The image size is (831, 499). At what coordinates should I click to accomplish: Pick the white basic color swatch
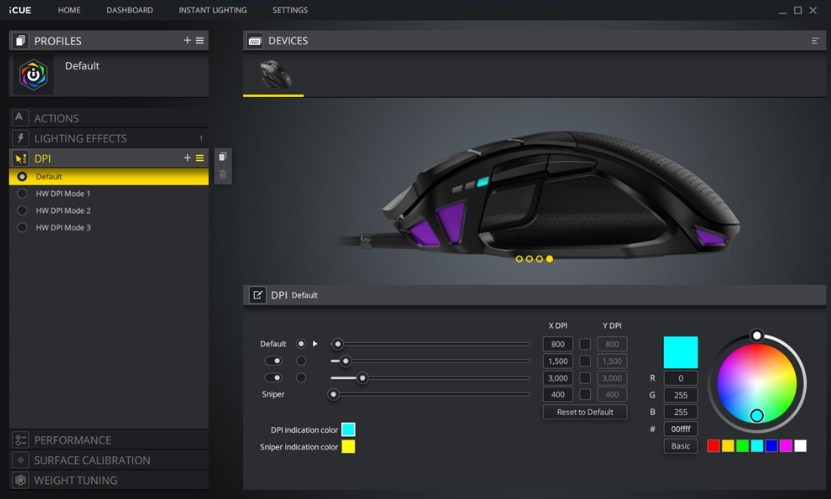[x=800, y=446]
